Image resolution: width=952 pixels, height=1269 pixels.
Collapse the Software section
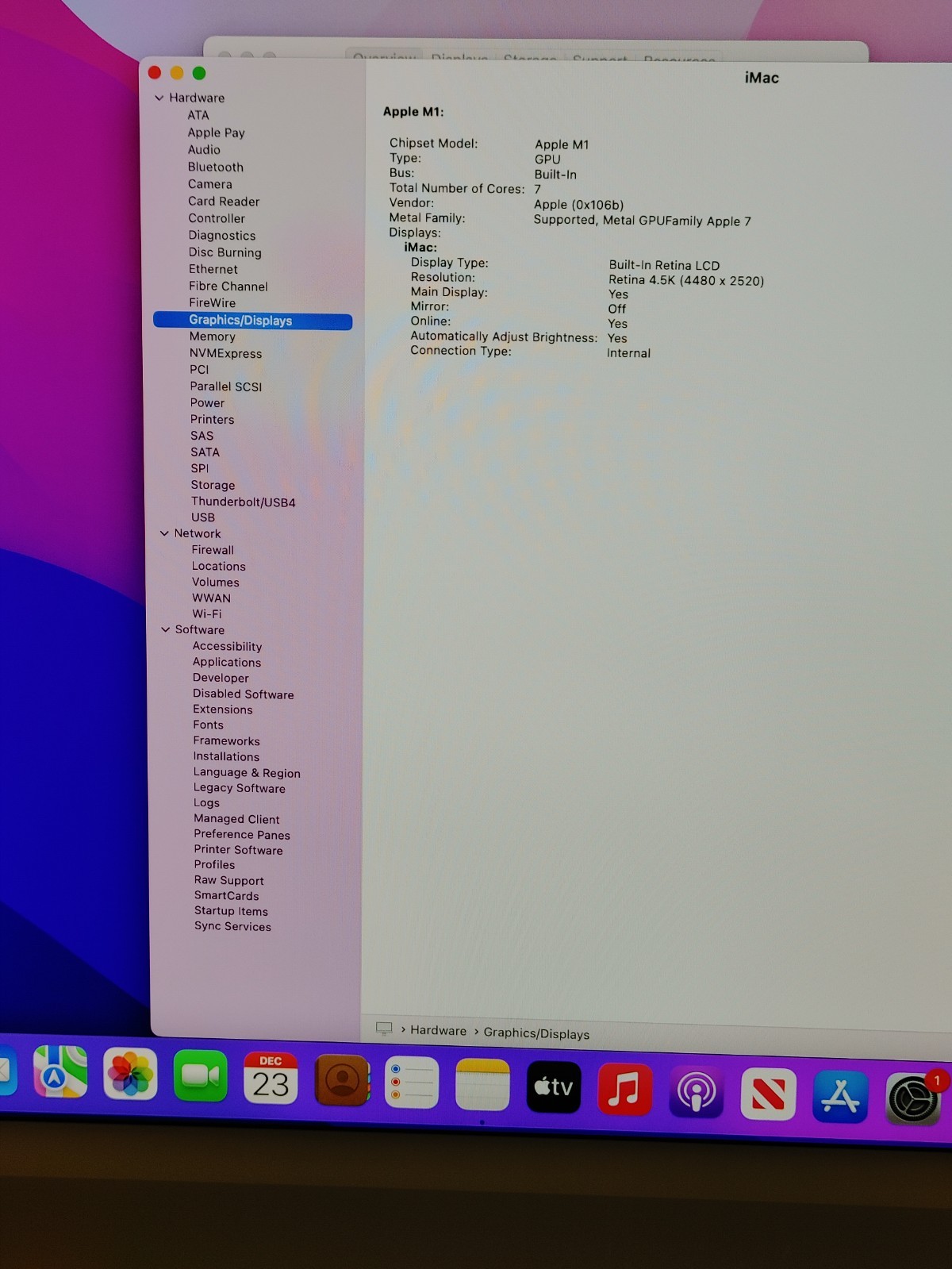(165, 629)
